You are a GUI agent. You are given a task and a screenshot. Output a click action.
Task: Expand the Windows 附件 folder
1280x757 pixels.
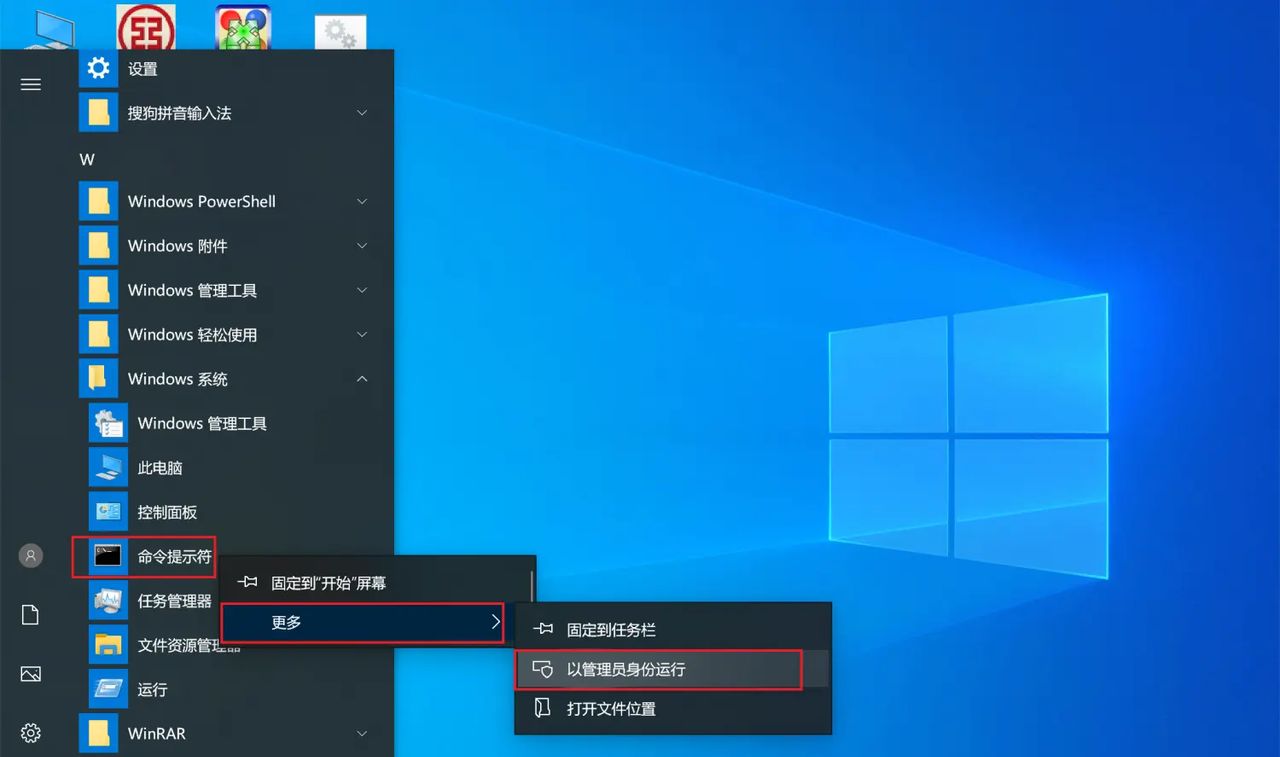tap(361, 245)
